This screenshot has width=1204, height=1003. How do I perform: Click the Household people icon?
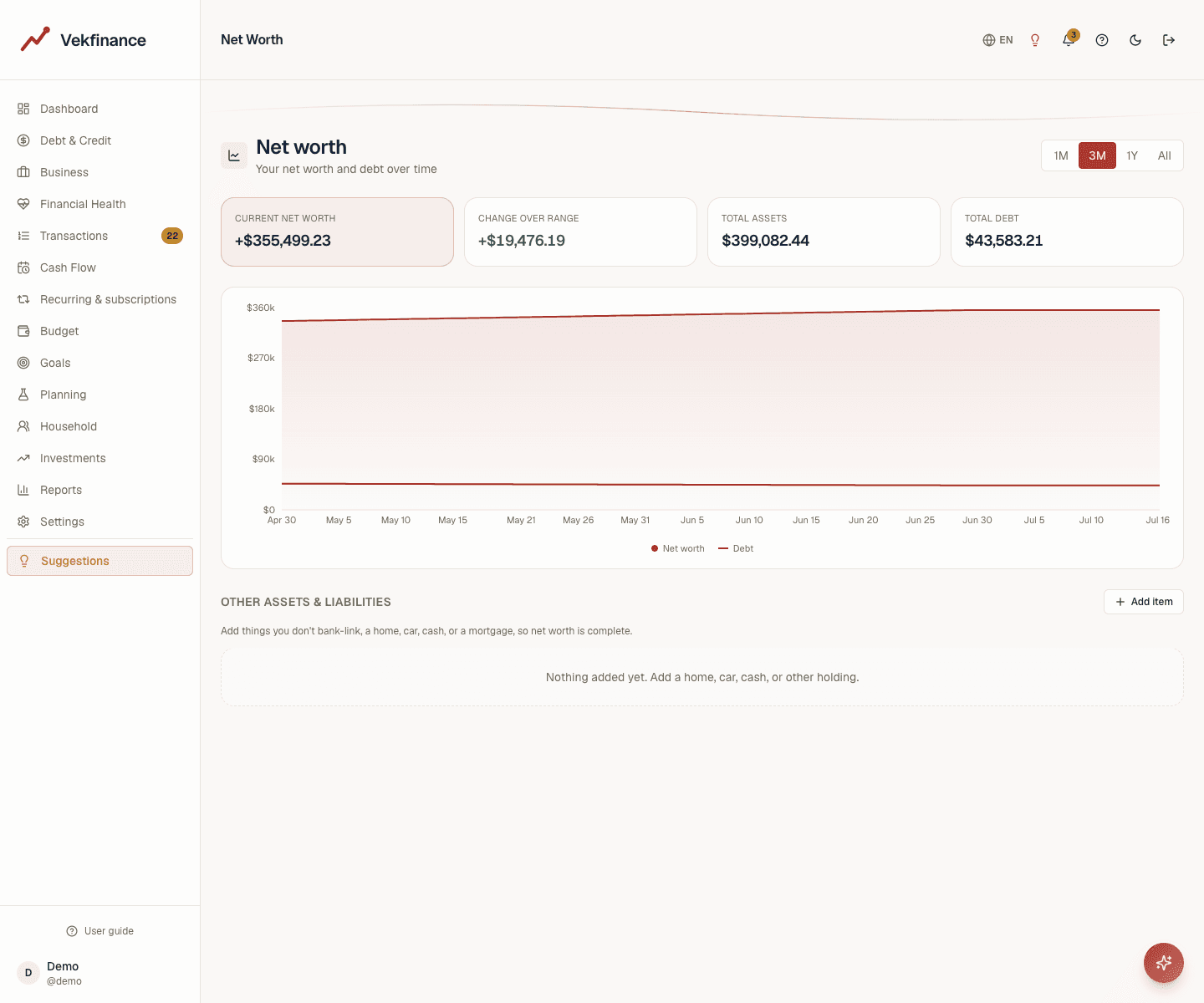(x=23, y=426)
